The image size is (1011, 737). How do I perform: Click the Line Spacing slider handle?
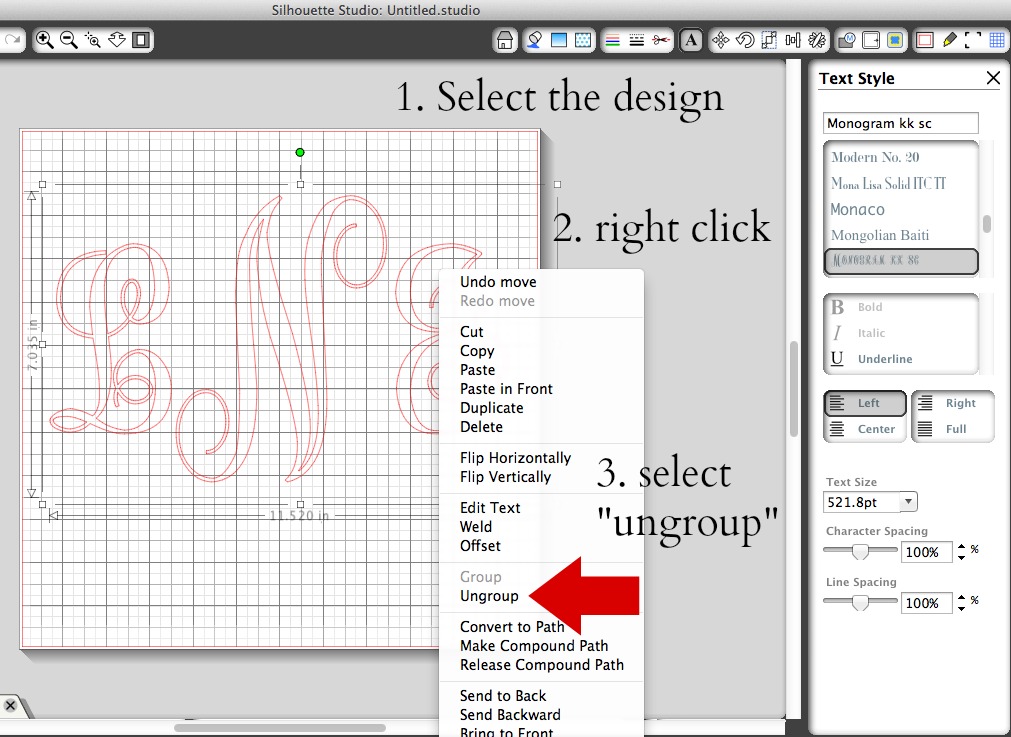coord(860,602)
